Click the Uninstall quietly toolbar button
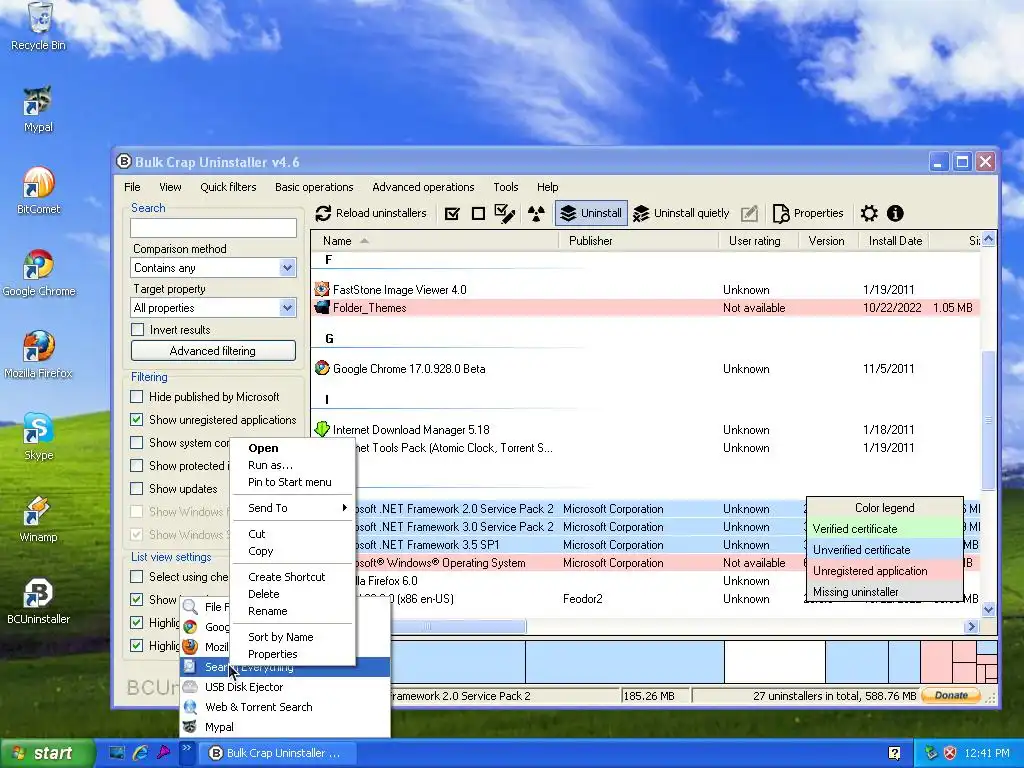This screenshot has width=1024, height=768. pos(680,214)
